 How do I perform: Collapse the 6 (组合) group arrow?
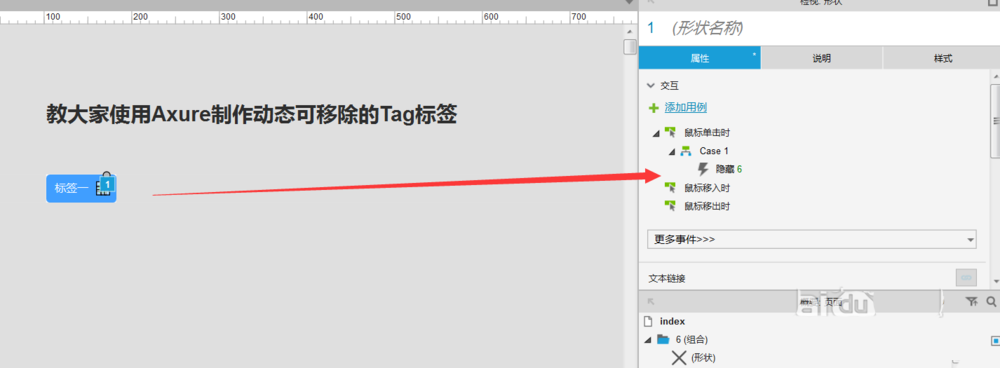coord(648,340)
